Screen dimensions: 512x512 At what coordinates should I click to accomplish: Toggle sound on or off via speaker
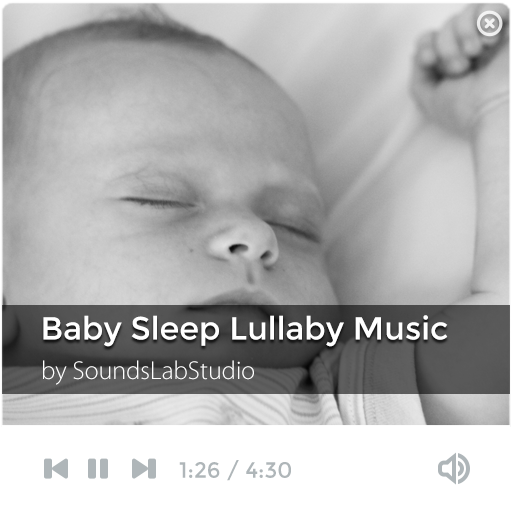454,468
